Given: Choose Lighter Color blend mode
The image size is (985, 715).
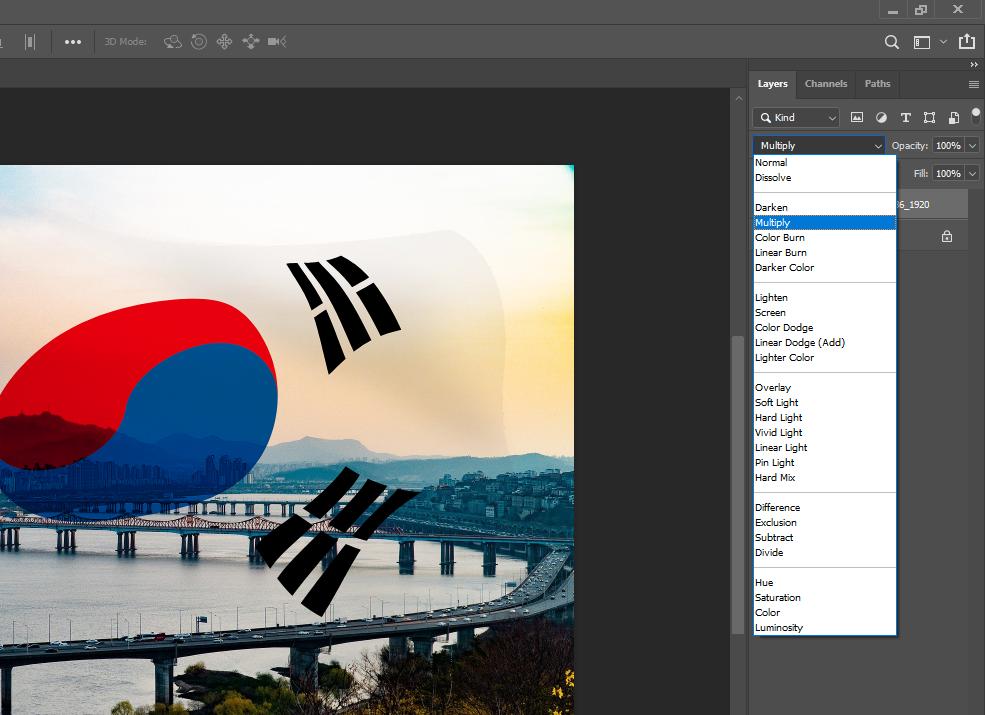Looking at the screenshot, I should pos(824,358).
